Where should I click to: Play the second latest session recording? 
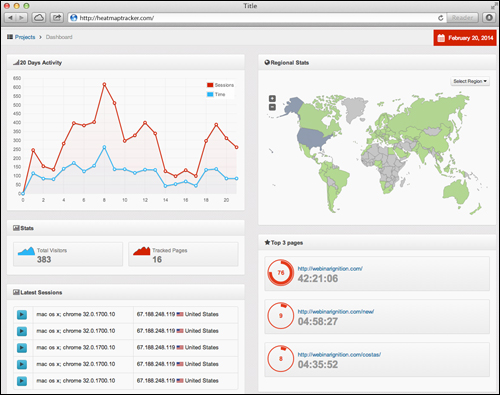pyautogui.click(x=22, y=331)
